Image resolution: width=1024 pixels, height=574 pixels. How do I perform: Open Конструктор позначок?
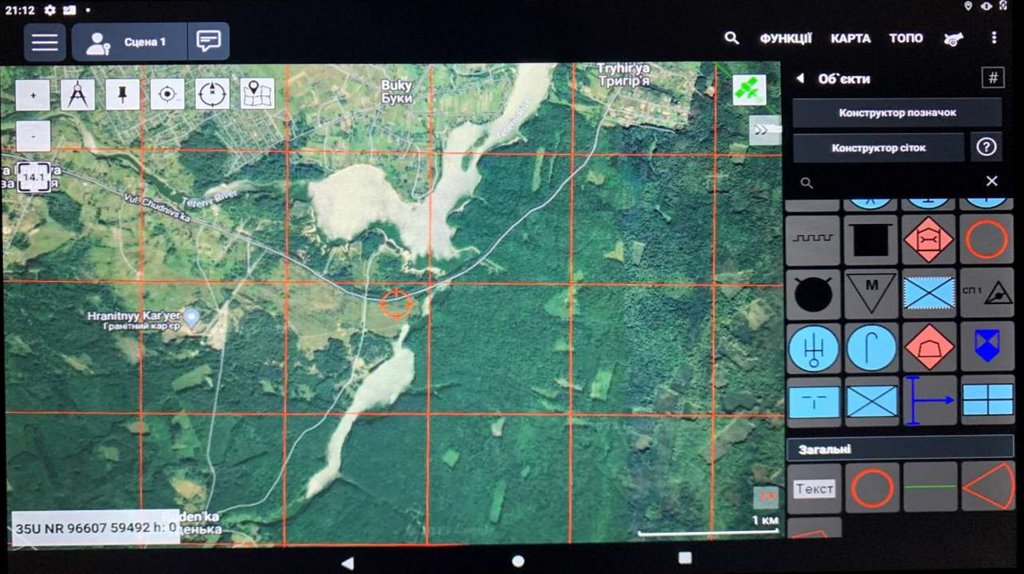[897, 112]
